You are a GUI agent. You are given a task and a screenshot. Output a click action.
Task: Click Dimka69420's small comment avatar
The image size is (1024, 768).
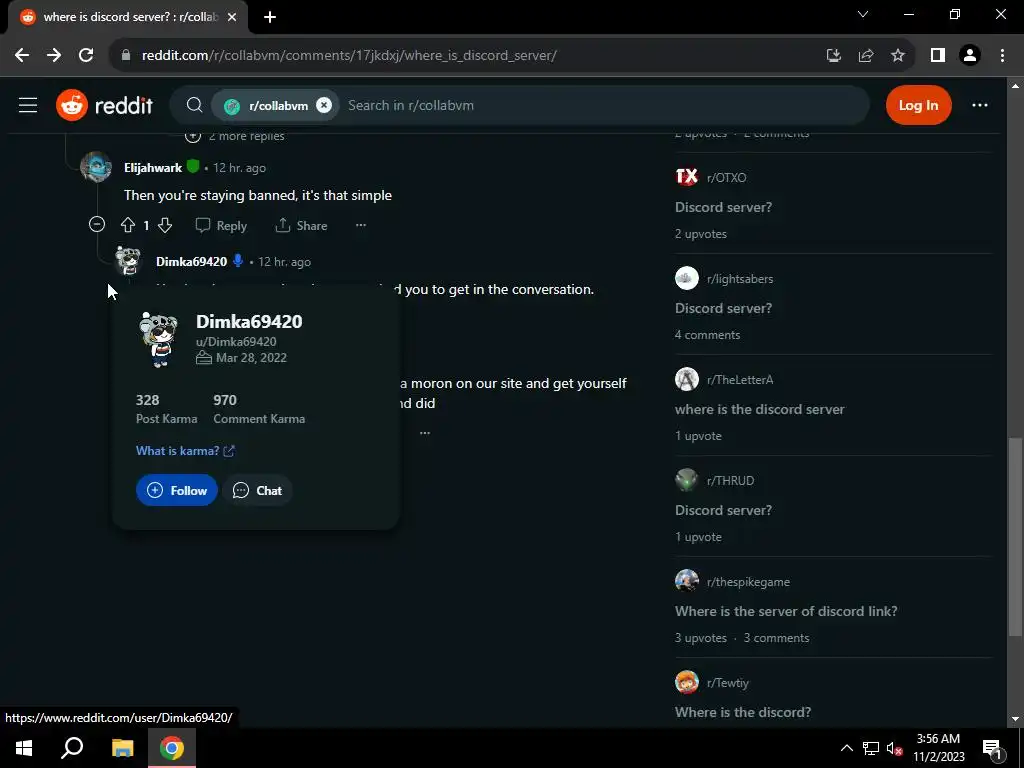(128, 261)
